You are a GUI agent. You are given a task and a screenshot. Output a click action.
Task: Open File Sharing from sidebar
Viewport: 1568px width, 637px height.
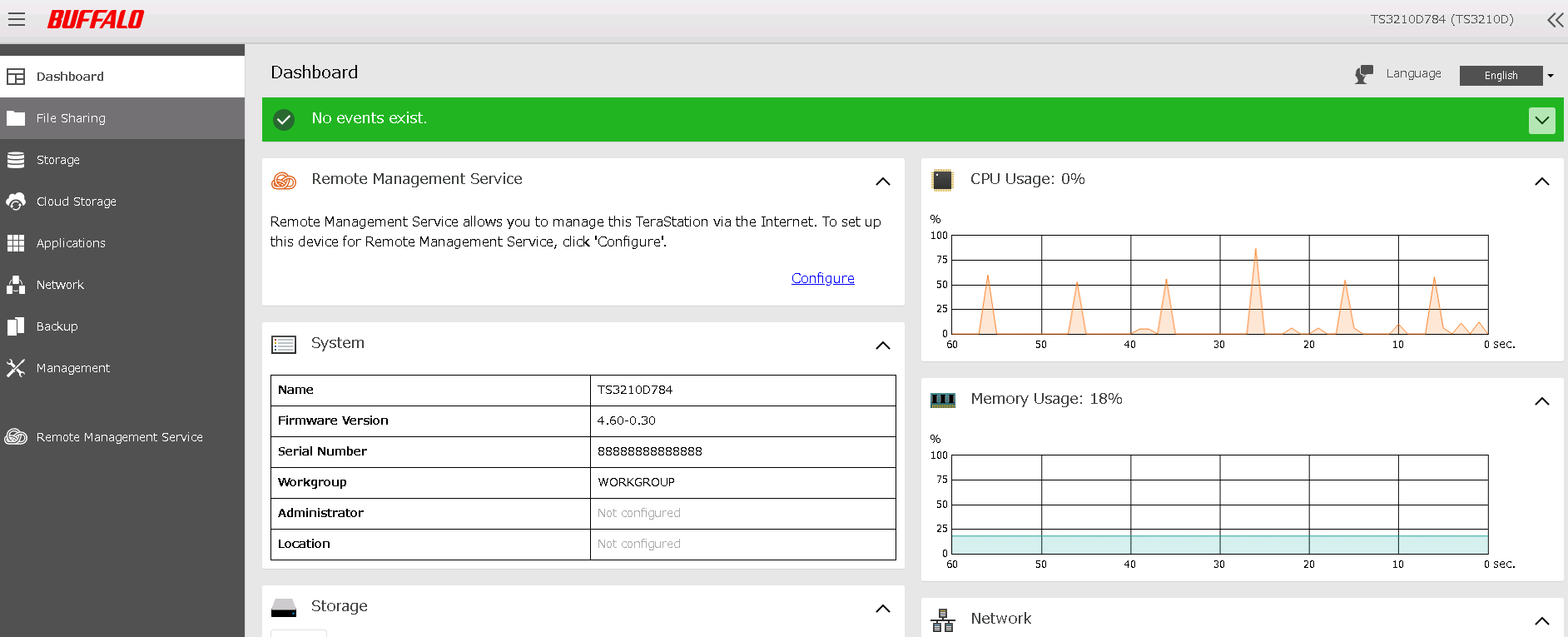[71, 118]
